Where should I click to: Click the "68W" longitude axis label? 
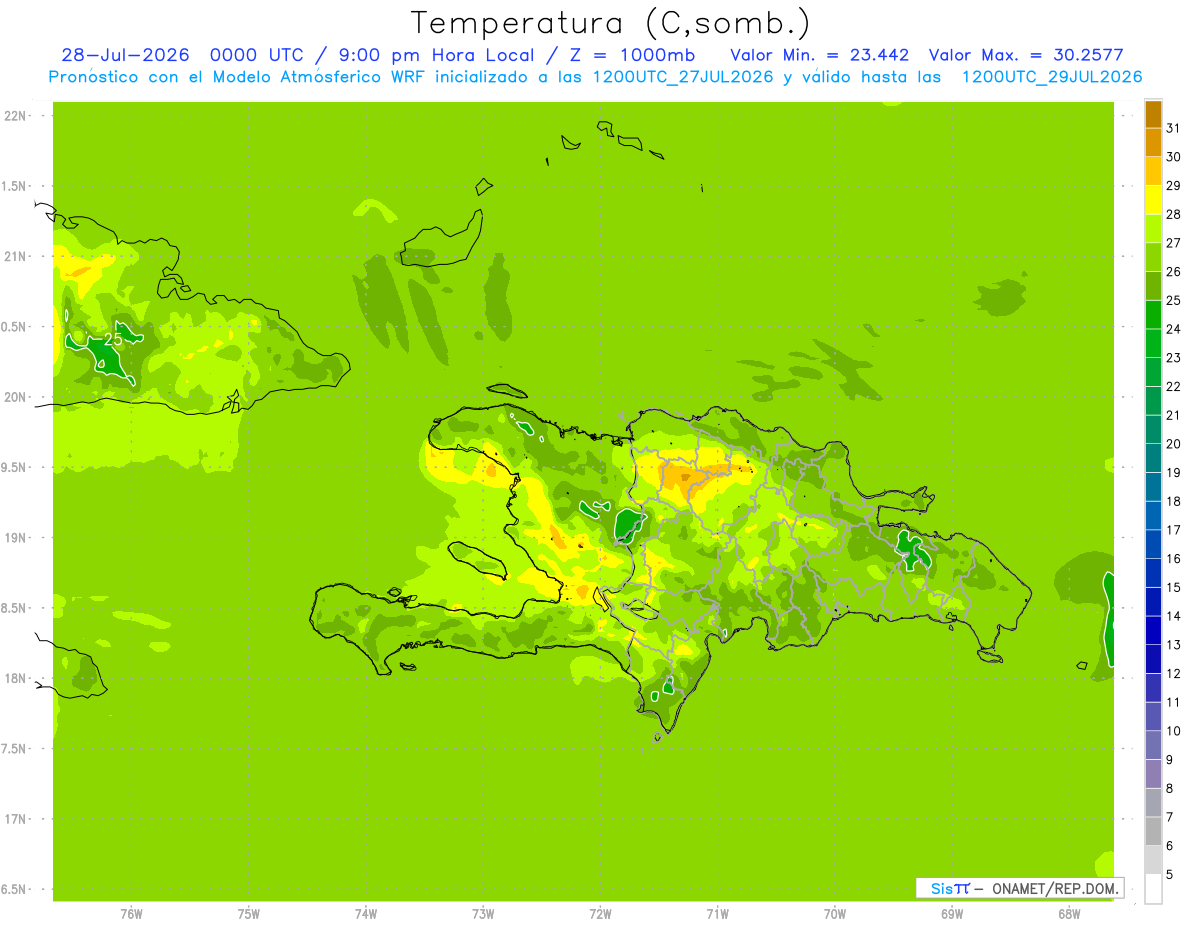(x=1069, y=913)
